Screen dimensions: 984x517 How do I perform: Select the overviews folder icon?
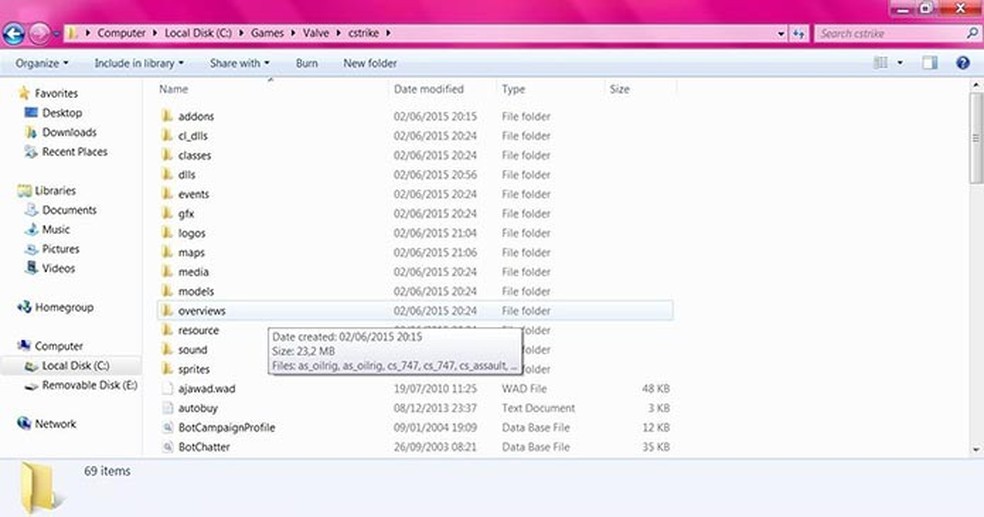(167, 311)
